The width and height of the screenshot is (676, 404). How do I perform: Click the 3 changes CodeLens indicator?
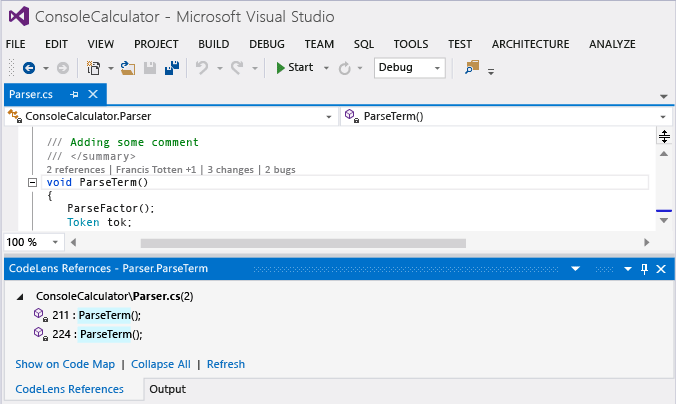coord(231,169)
